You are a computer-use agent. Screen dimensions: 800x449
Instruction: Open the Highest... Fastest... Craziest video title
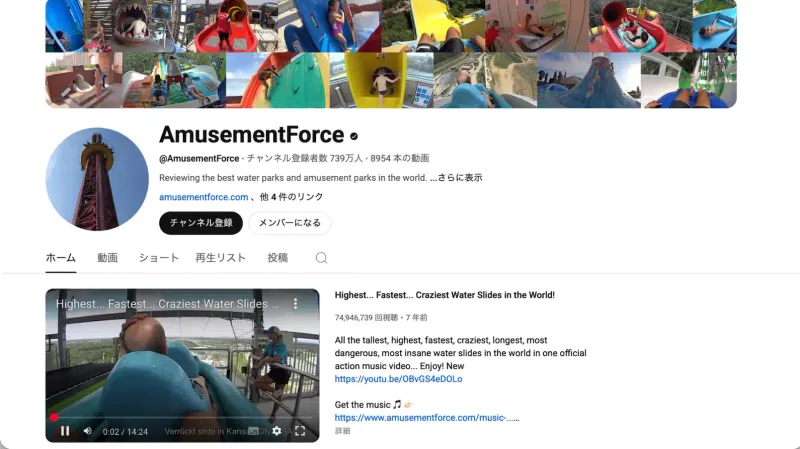tap(444, 295)
